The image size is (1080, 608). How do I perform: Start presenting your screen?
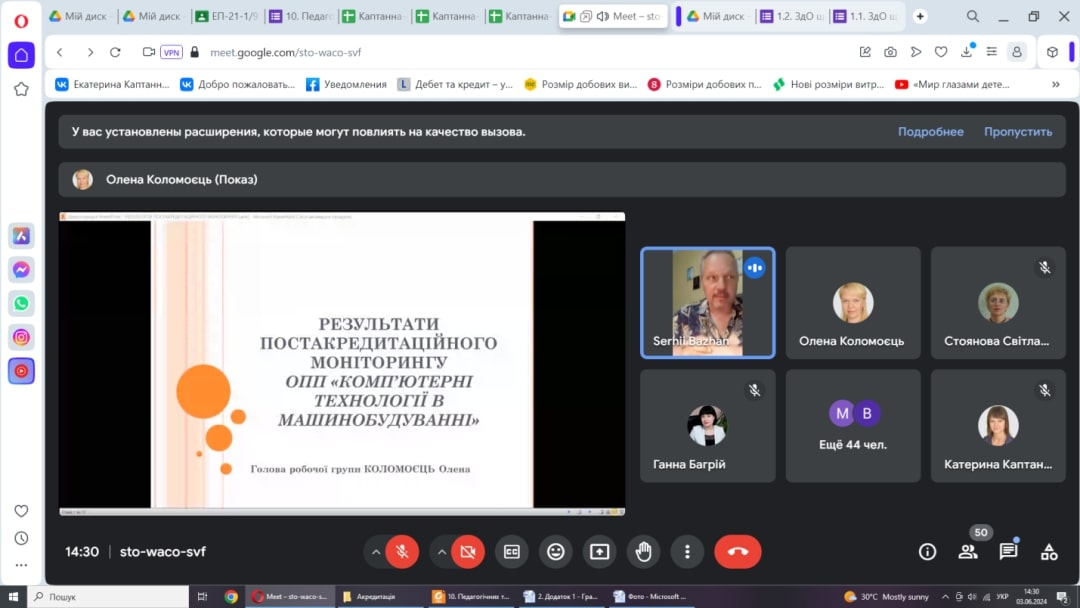click(599, 552)
